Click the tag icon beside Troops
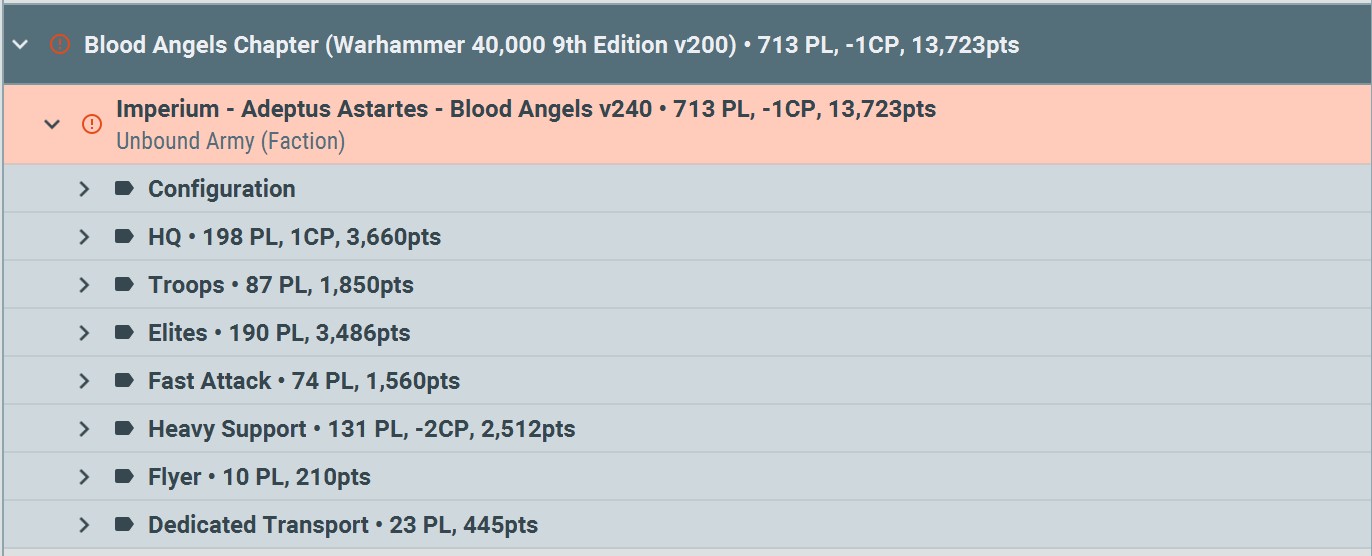The width and height of the screenshot is (1372, 556). (x=124, y=285)
